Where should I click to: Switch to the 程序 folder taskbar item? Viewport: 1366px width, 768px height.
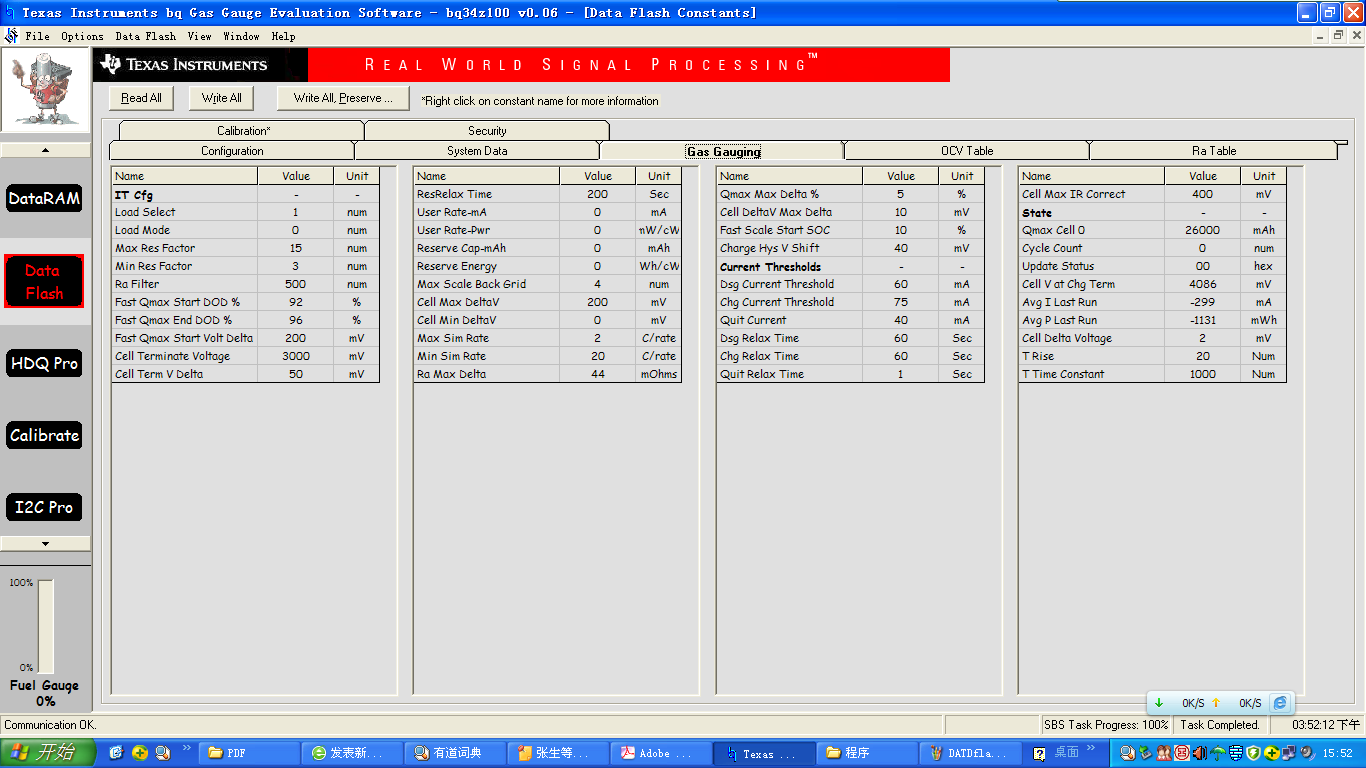pyautogui.click(x=868, y=753)
